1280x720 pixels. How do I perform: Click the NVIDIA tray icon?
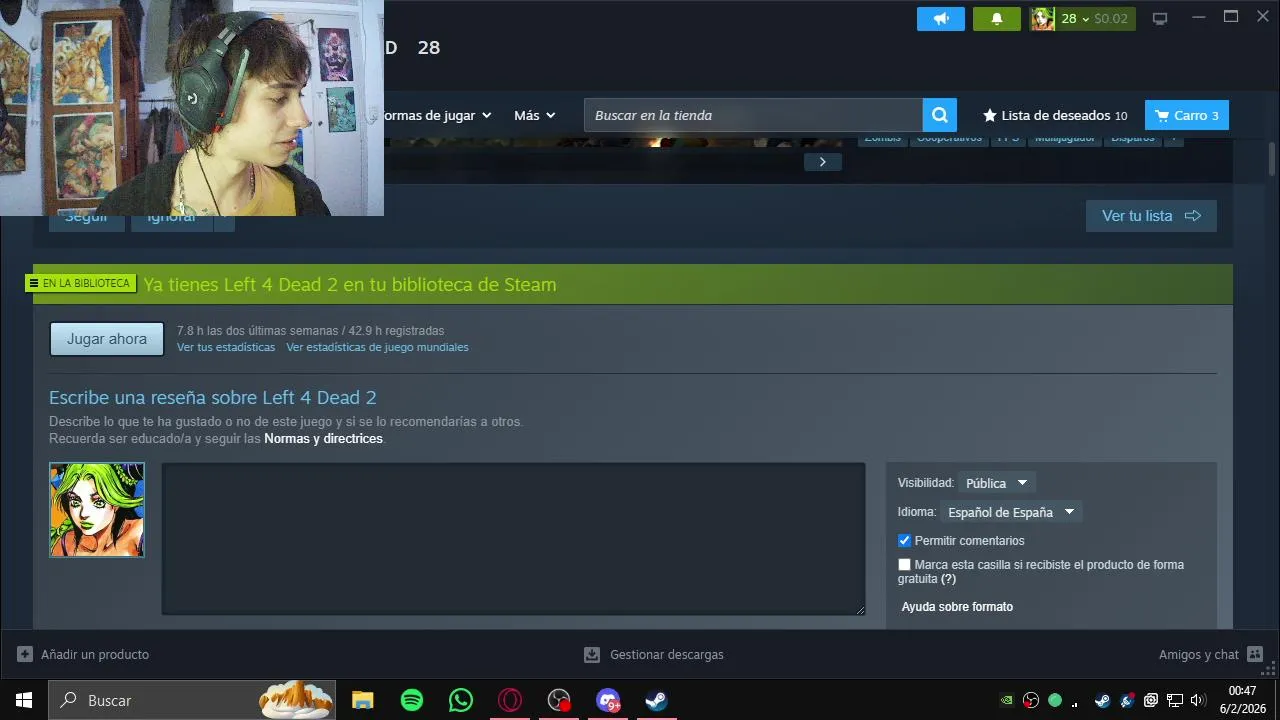point(1007,700)
